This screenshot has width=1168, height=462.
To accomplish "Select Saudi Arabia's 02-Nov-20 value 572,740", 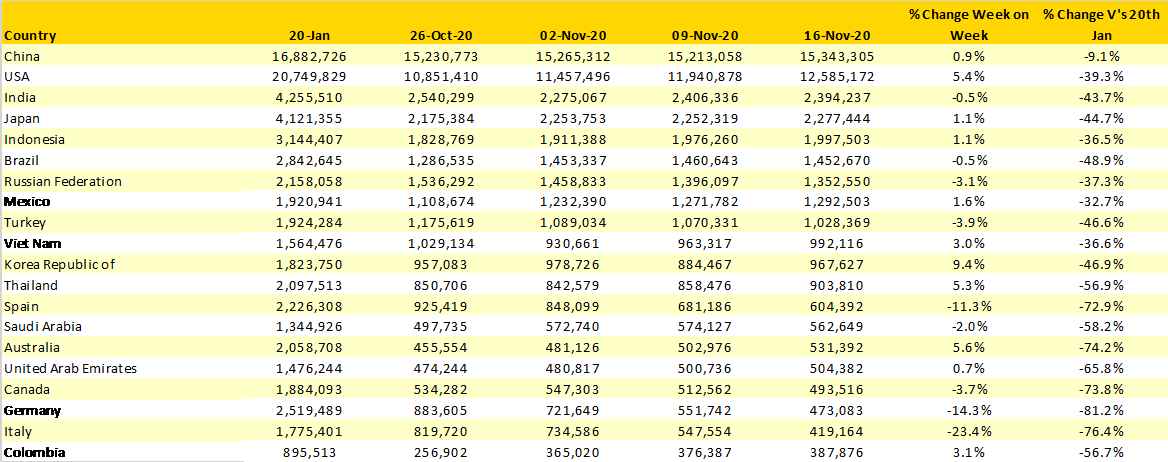I will [x=572, y=327].
